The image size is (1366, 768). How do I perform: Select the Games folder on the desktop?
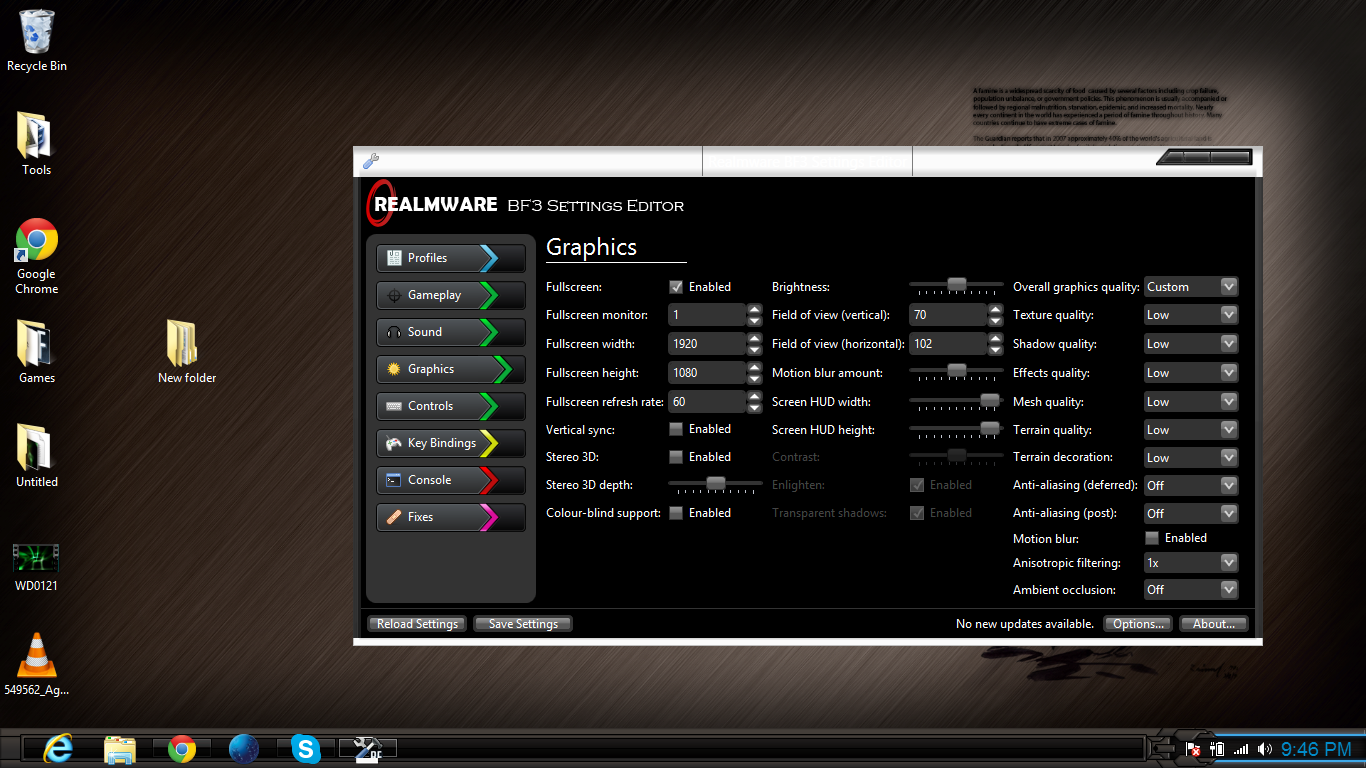tap(37, 351)
